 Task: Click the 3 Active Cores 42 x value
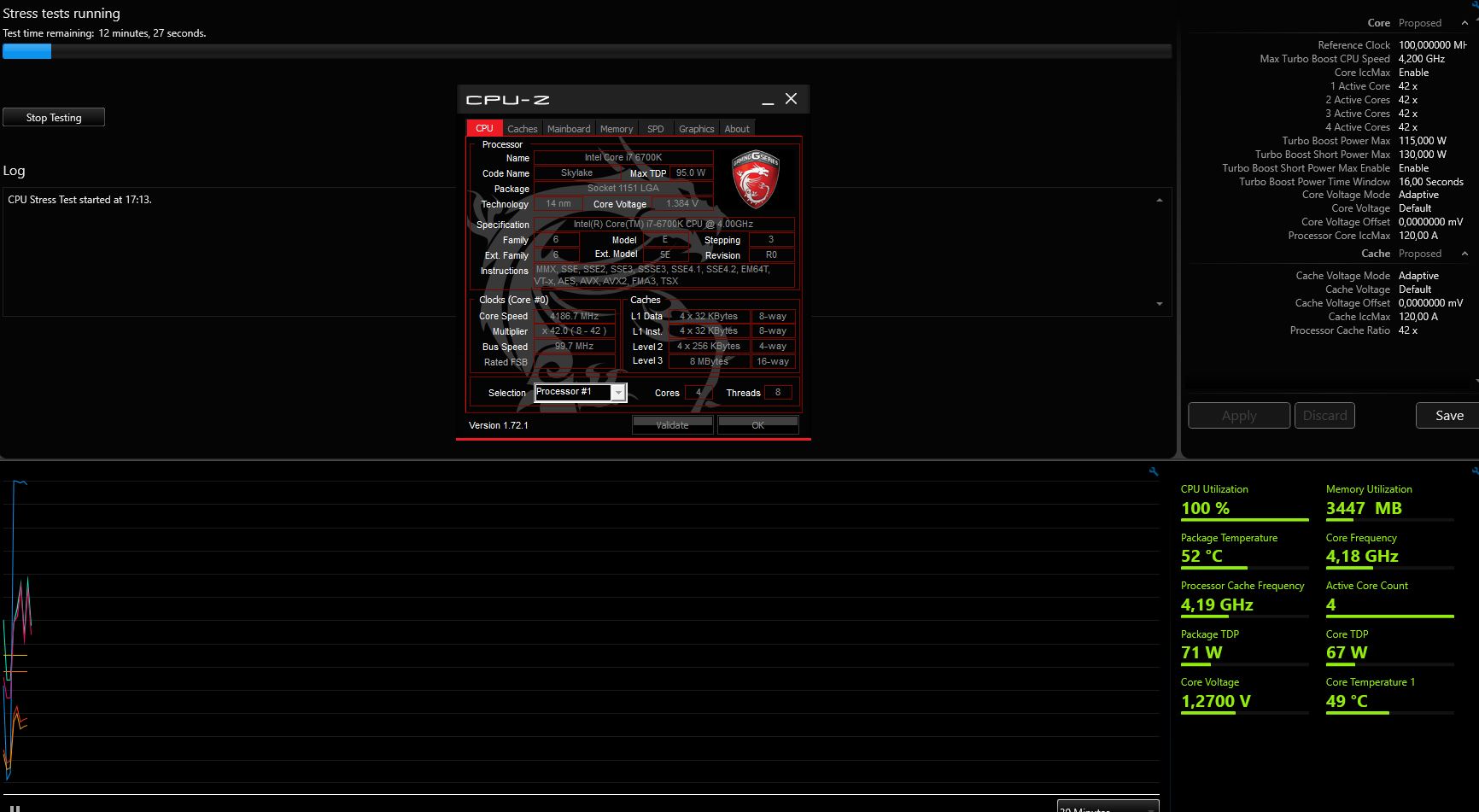tap(1408, 114)
